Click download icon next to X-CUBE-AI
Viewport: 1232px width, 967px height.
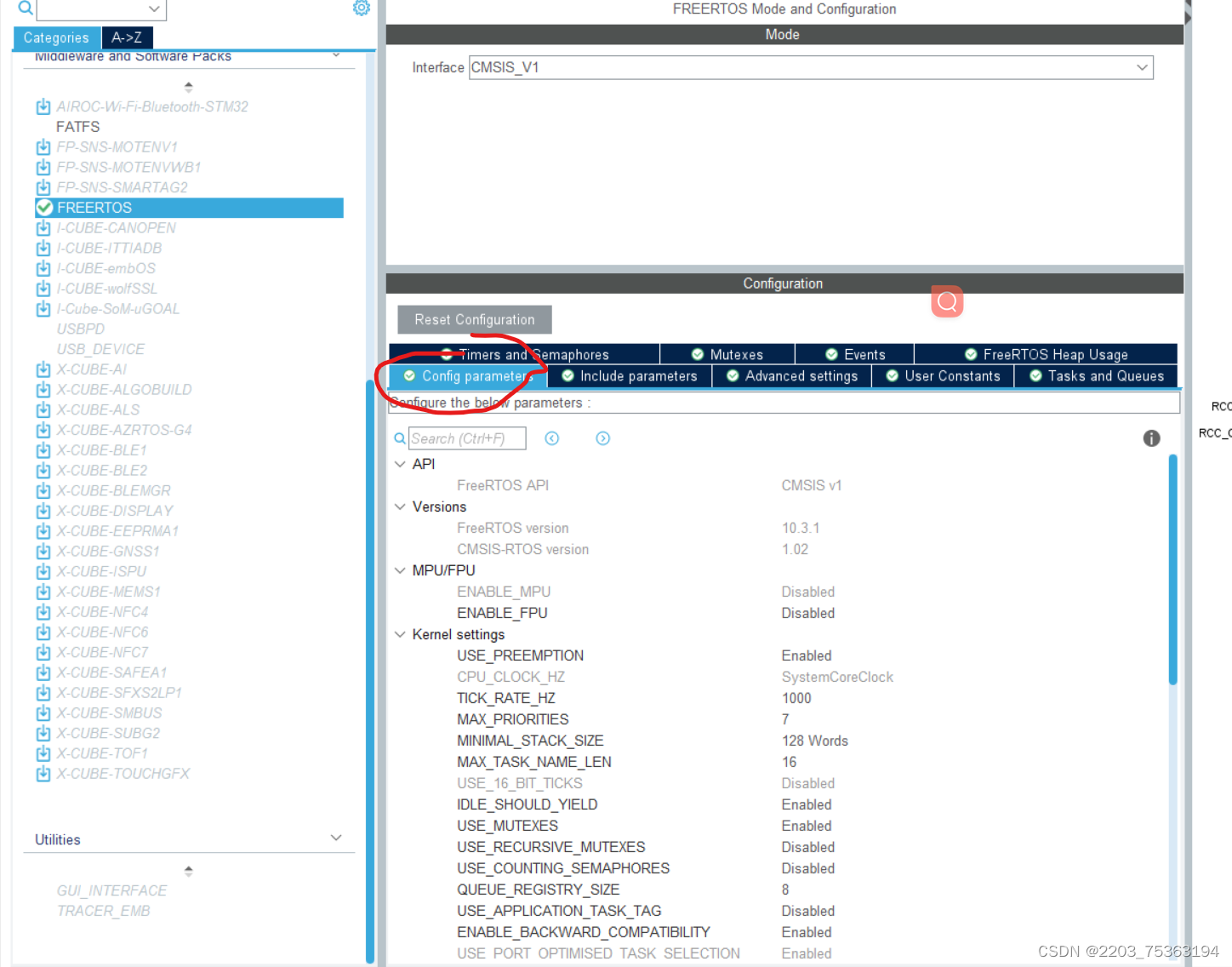coord(43,369)
